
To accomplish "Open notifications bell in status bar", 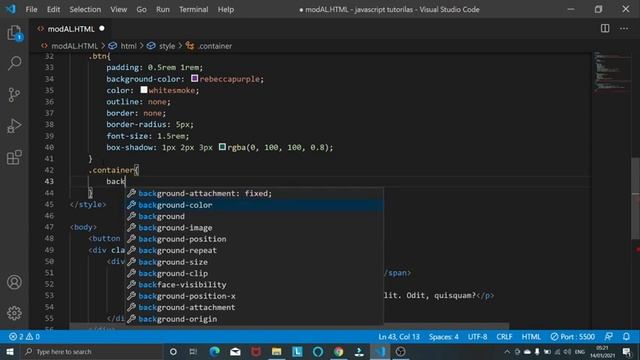I will pyautogui.click(x=626, y=337).
